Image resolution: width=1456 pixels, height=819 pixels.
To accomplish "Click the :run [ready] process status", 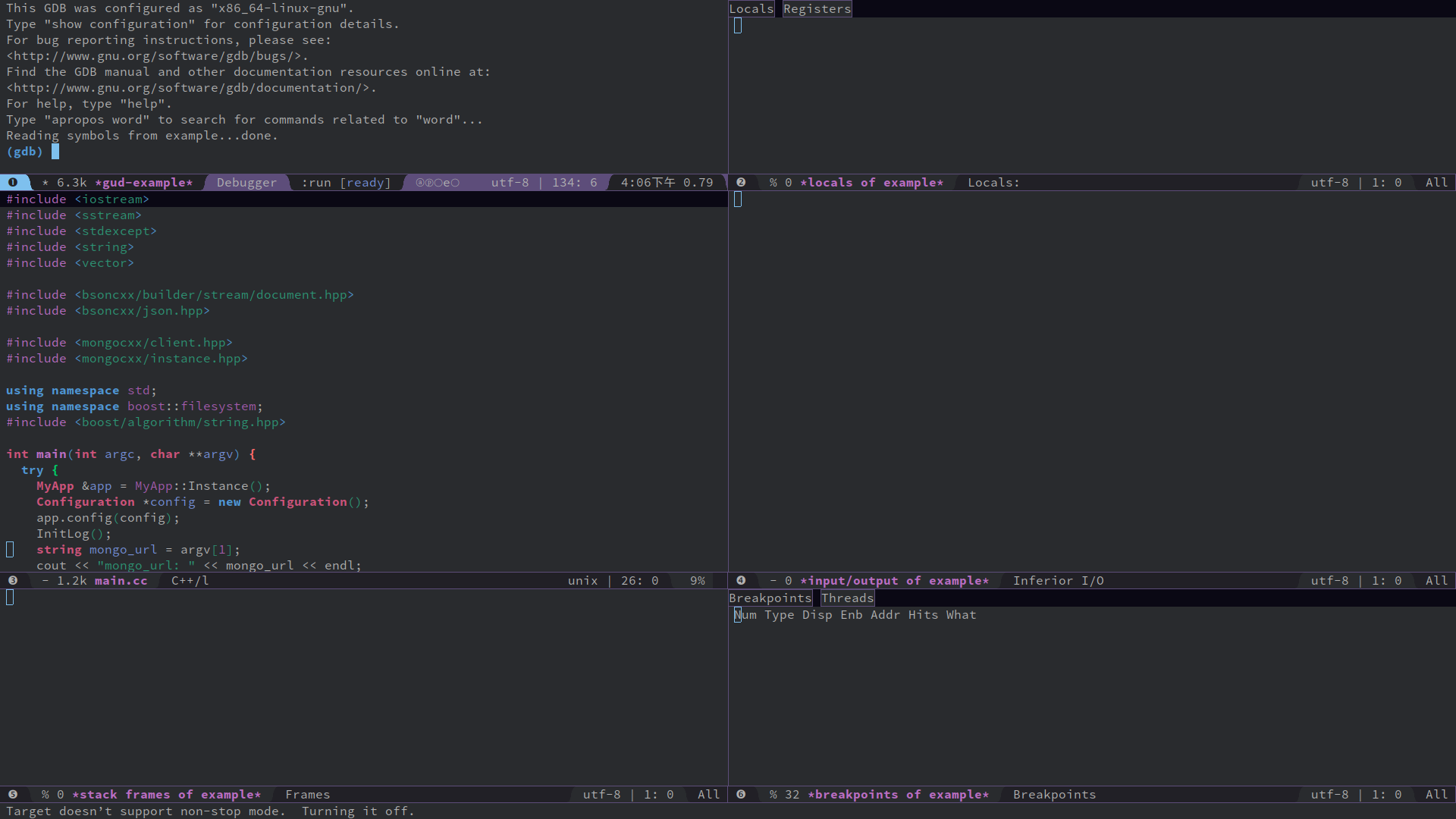I will pyautogui.click(x=346, y=183).
